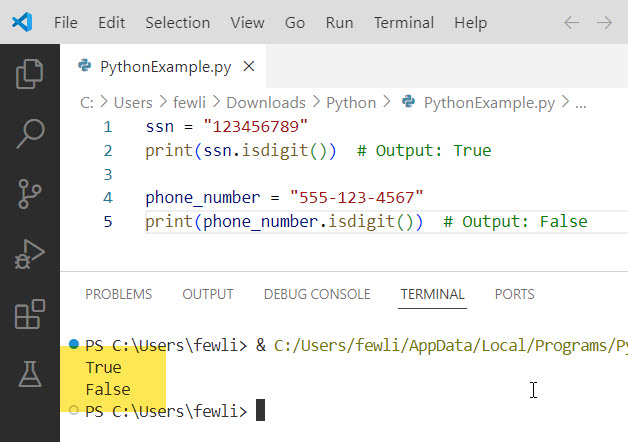Click the fewli breadcrumb segment
The height and width of the screenshot is (442, 628).
pyautogui.click(x=189, y=103)
